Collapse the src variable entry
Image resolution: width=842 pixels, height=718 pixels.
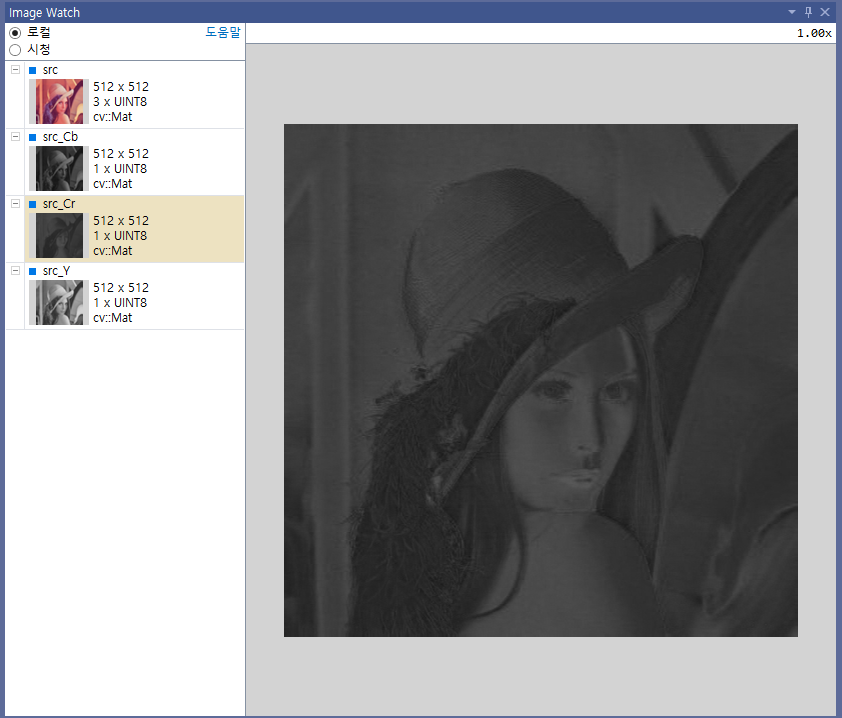(16, 69)
